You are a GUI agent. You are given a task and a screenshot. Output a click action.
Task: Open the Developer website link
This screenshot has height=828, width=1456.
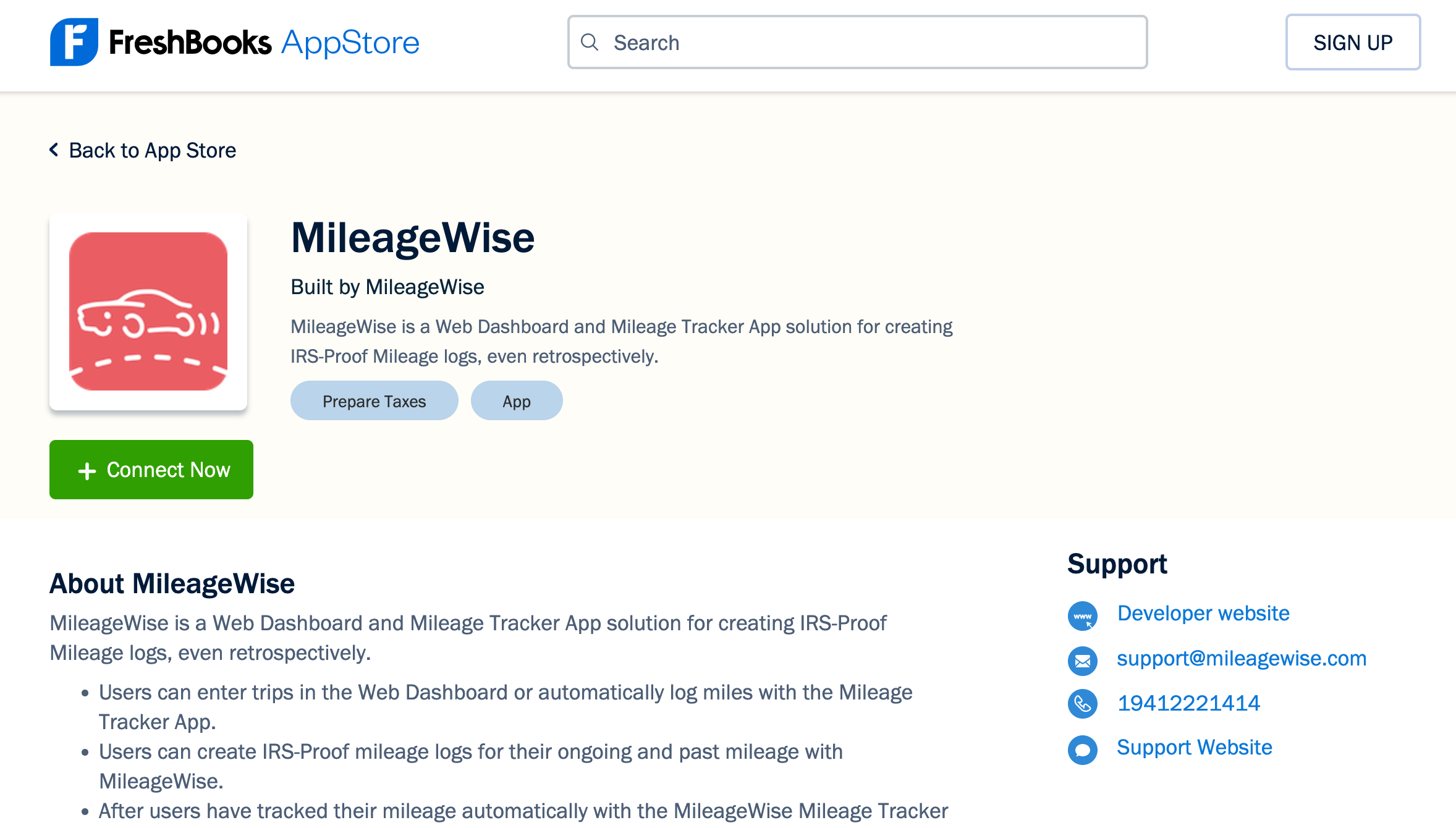1203,613
